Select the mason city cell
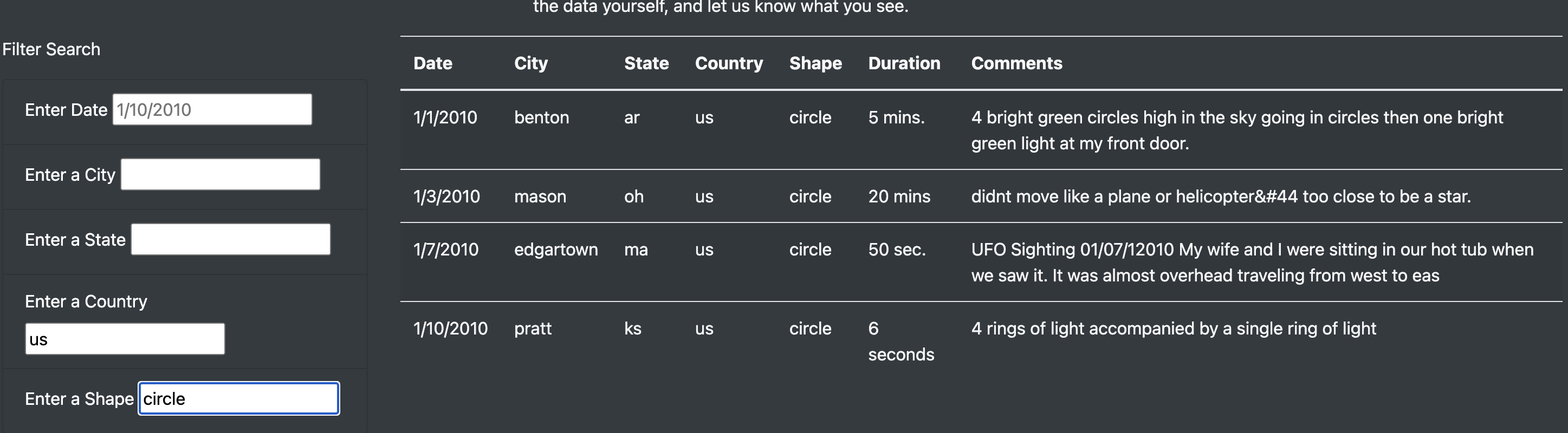This screenshot has width=1568, height=433. tap(540, 196)
